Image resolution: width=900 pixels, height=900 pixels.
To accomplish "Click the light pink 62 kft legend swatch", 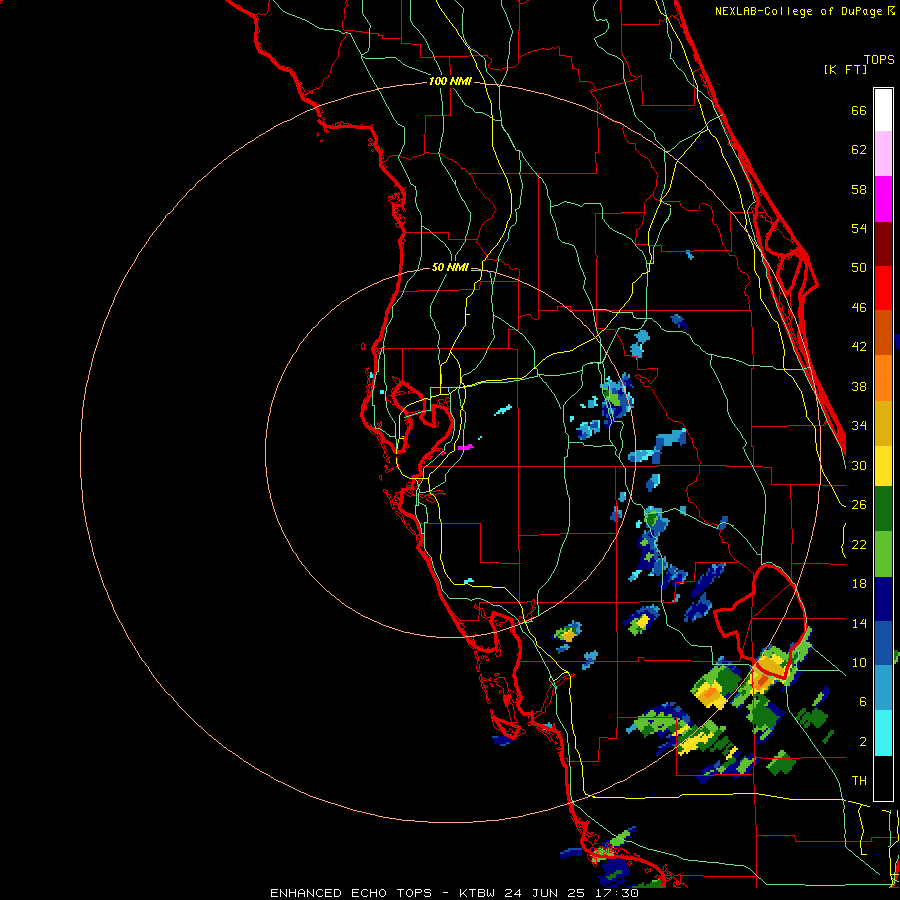I will 883,154.
